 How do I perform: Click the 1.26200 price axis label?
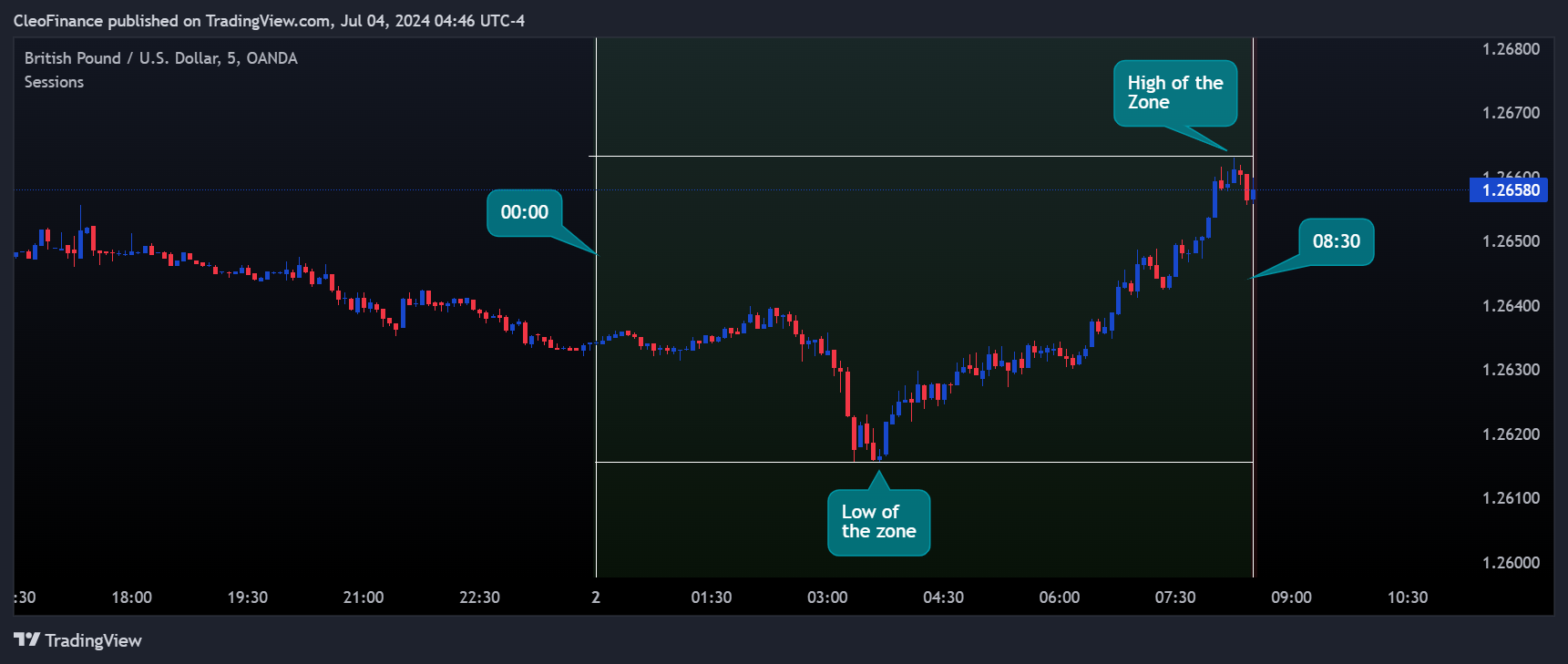point(1511,434)
